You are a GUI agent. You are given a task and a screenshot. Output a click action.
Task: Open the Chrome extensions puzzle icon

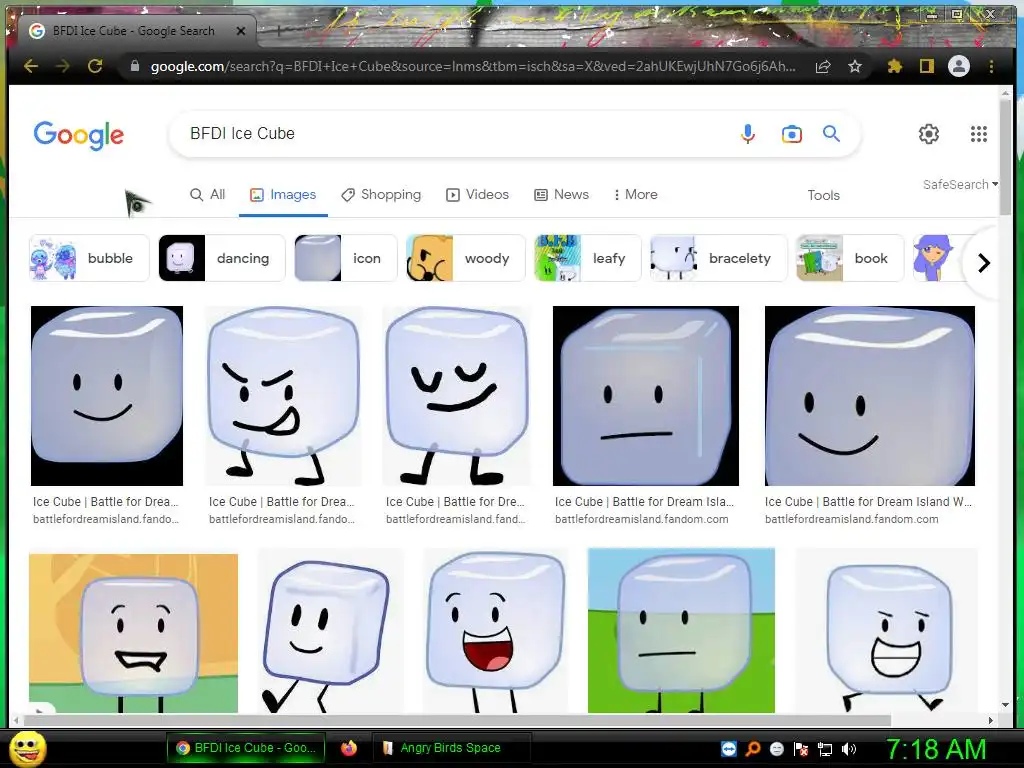(x=895, y=66)
